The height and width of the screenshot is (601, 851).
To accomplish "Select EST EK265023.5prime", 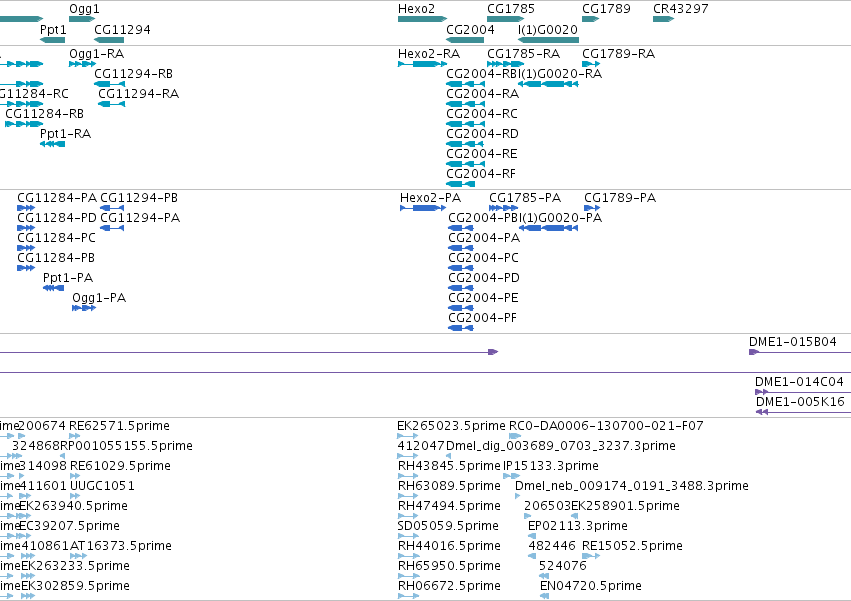I will click(x=408, y=436).
